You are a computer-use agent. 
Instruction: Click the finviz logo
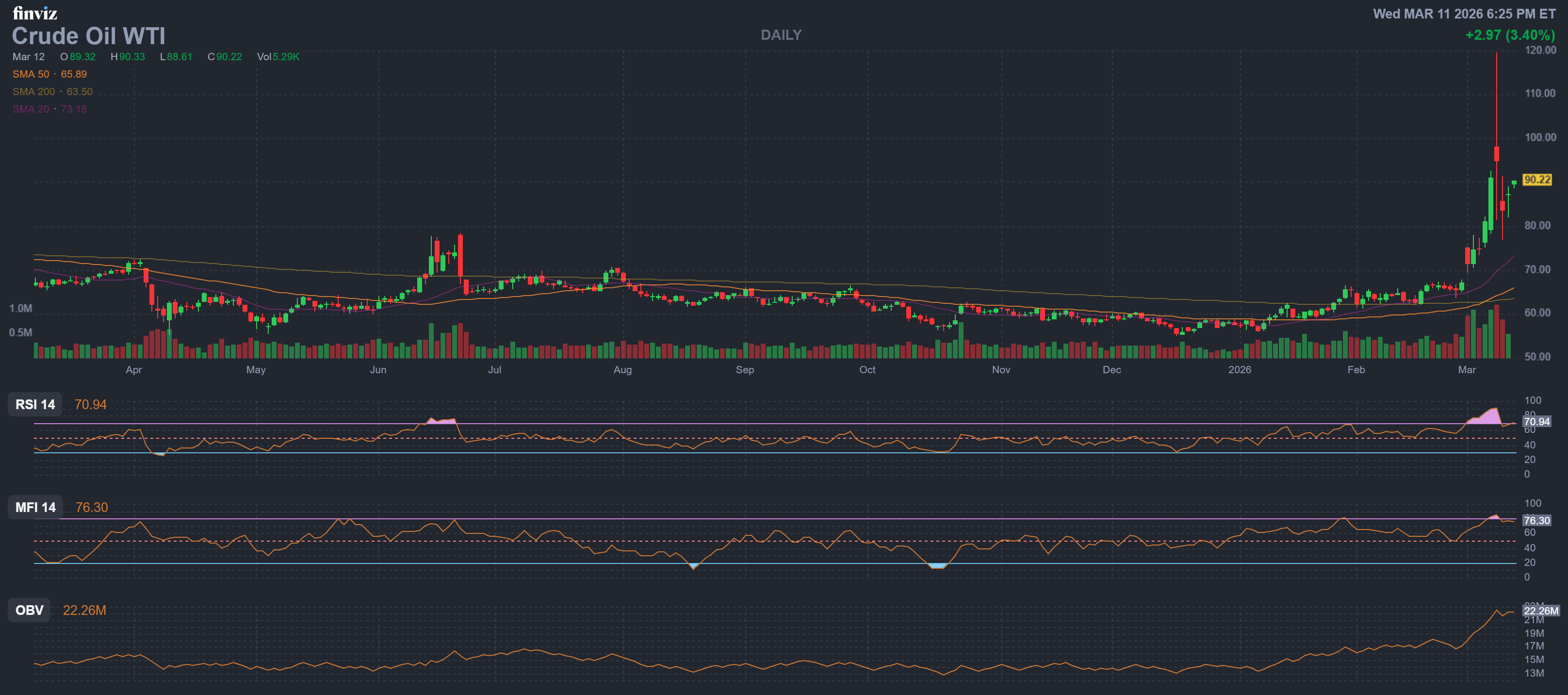pyautogui.click(x=35, y=12)
